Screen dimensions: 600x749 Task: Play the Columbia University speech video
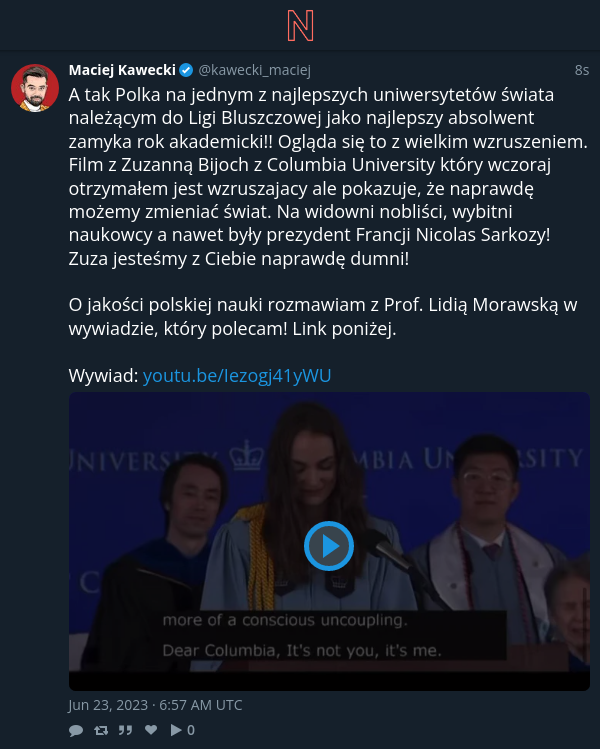(x=329, y=546)
